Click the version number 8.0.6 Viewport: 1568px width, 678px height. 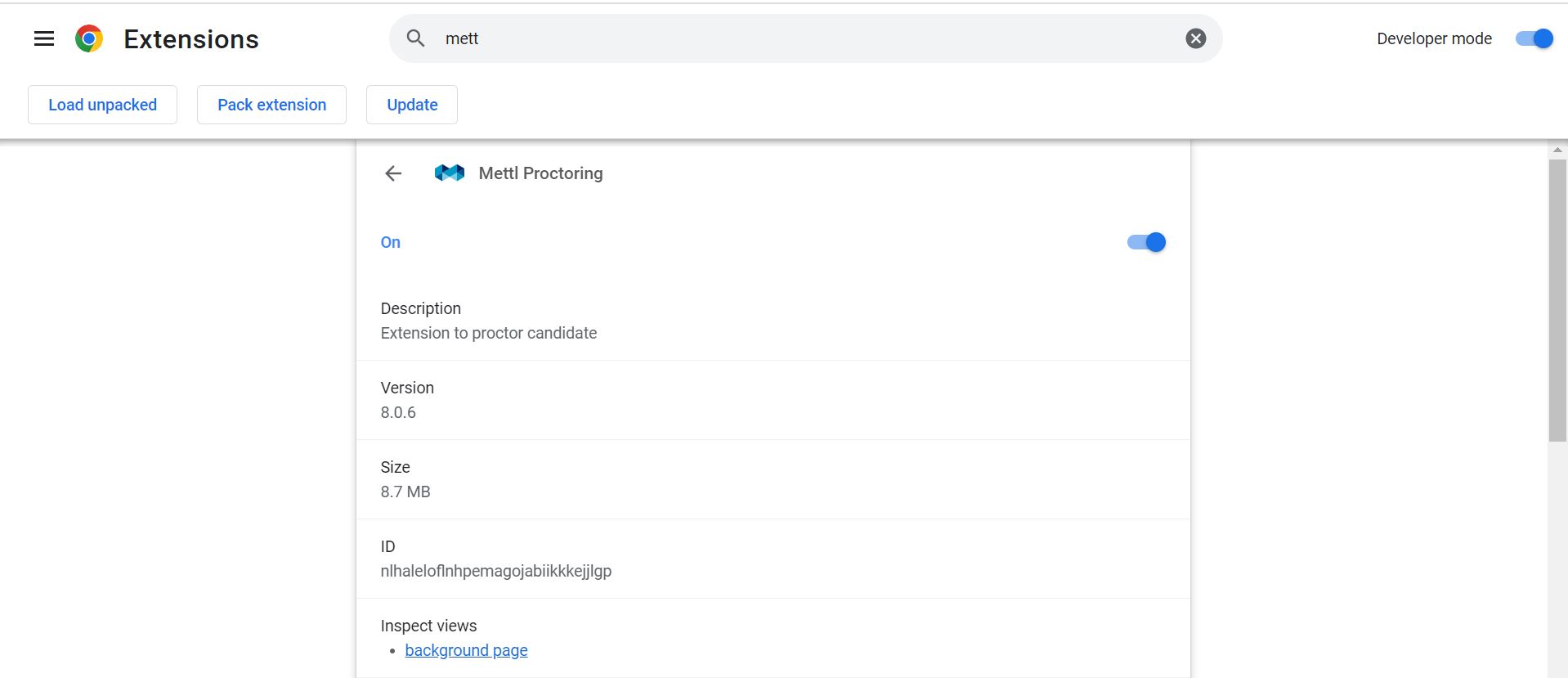398,412
